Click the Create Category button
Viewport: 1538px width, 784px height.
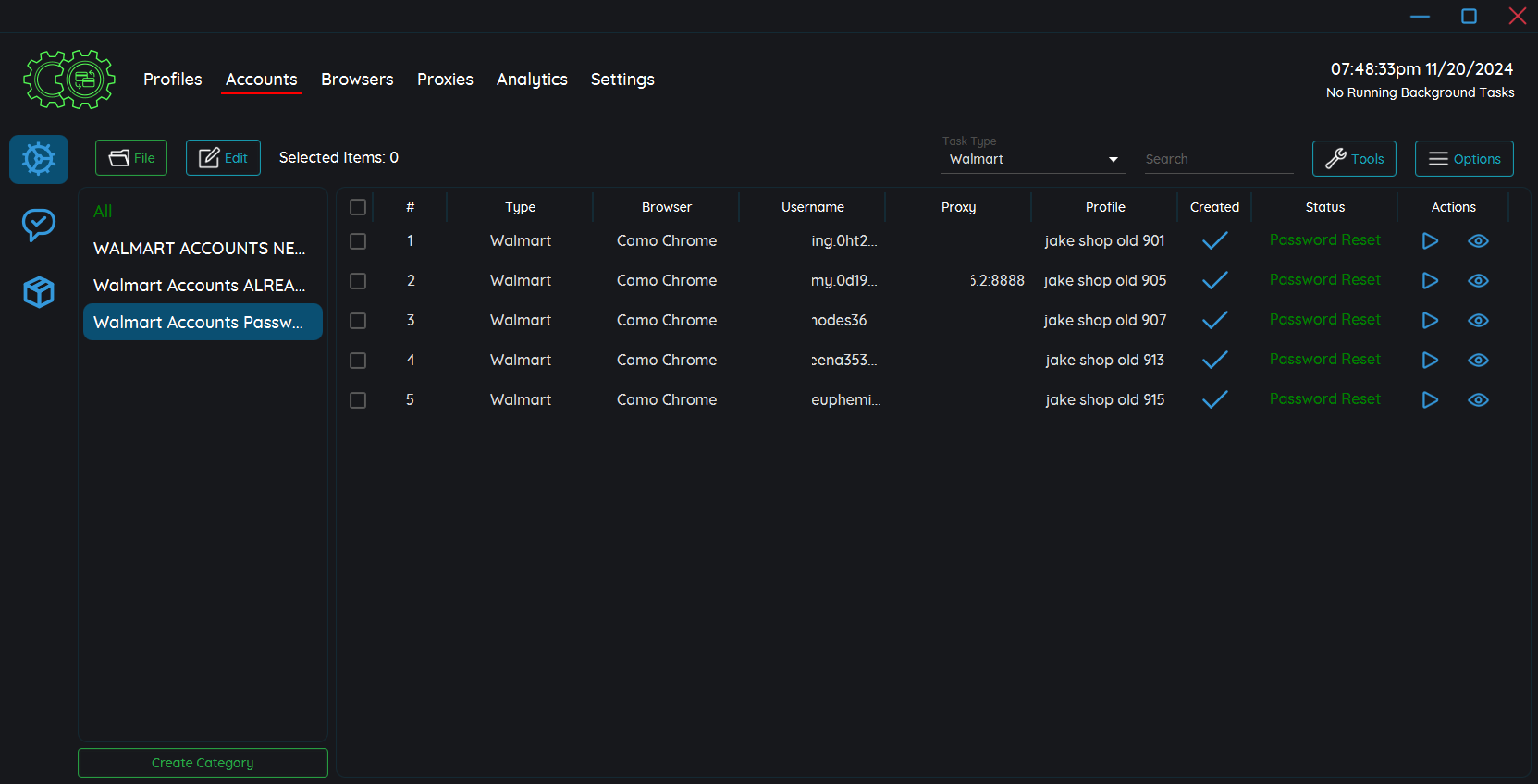pyautogui.click(x=203, y=763)
